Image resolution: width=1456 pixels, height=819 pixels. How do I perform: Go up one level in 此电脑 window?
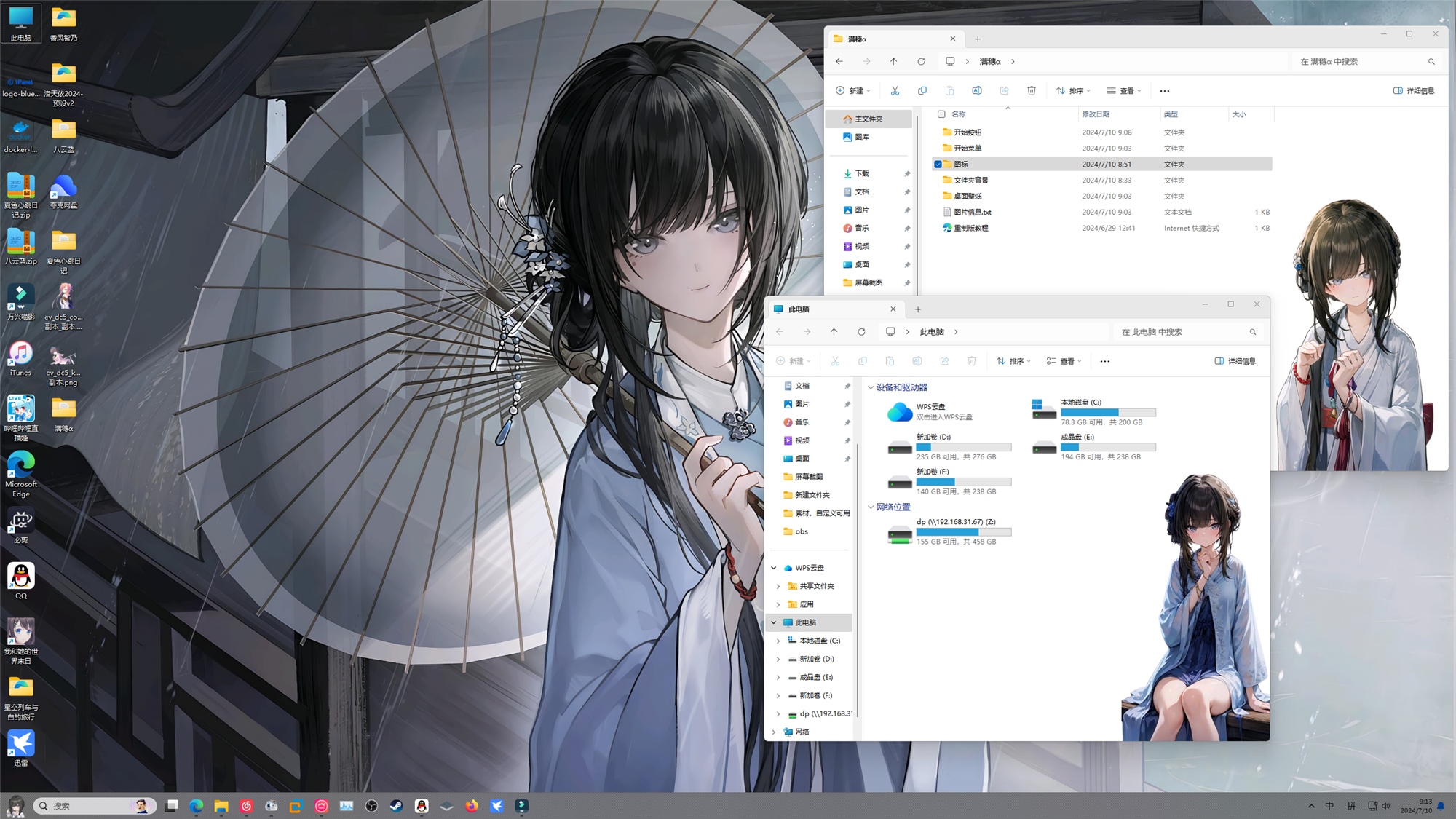(x=834, y=332)
